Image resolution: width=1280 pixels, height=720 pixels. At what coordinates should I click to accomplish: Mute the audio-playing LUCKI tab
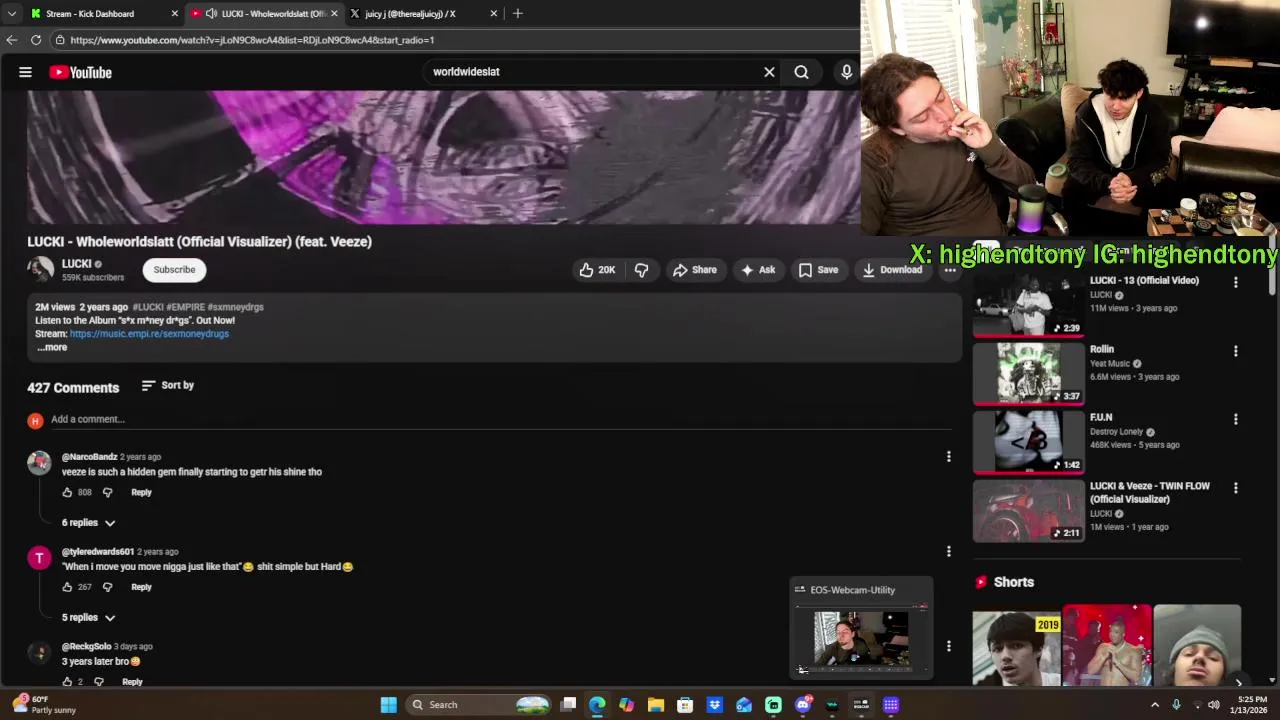pyautogui.click(x=211, y=14)
